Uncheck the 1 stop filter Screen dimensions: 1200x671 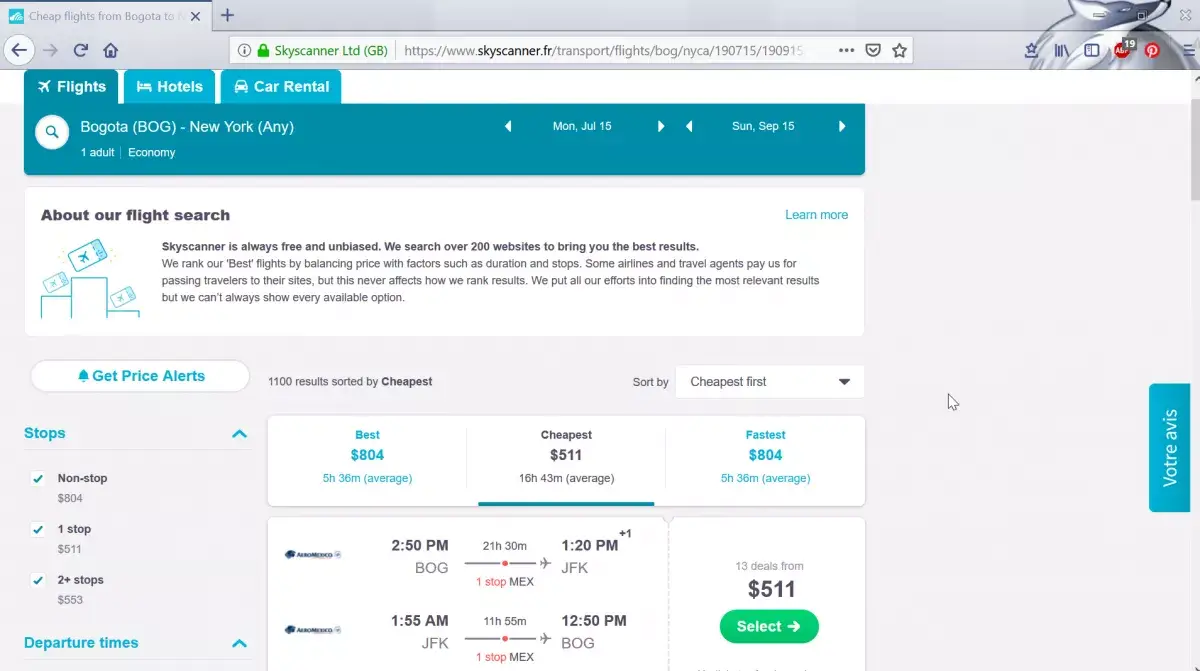(38, 530)
